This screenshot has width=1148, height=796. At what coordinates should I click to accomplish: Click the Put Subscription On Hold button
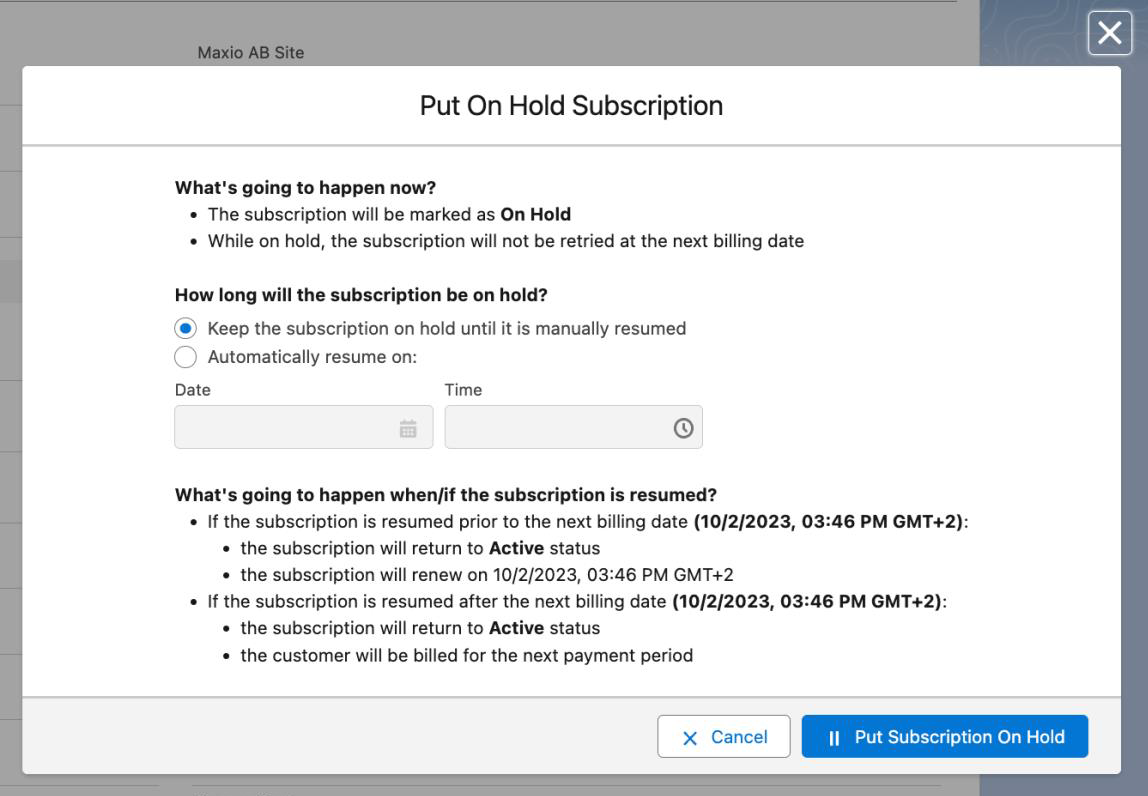(944, 736)
